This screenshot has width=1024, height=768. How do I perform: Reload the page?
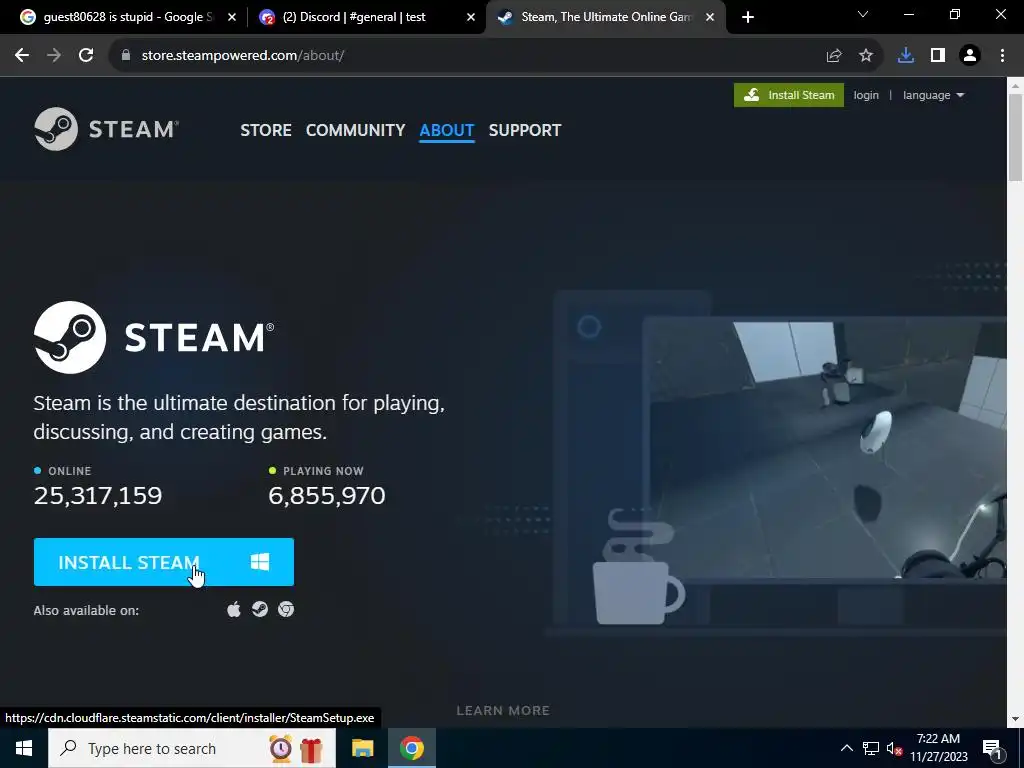(x=86, y=56)
